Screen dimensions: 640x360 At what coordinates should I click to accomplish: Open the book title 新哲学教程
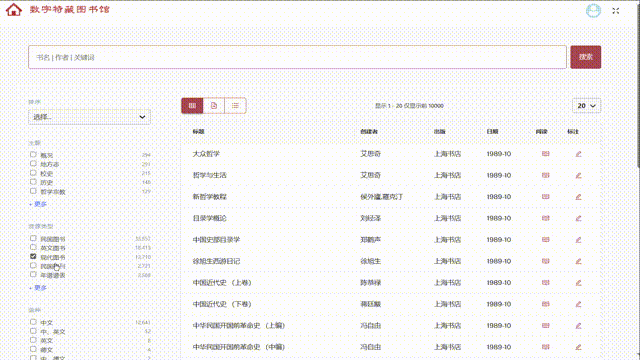click(x=209, y=197)
